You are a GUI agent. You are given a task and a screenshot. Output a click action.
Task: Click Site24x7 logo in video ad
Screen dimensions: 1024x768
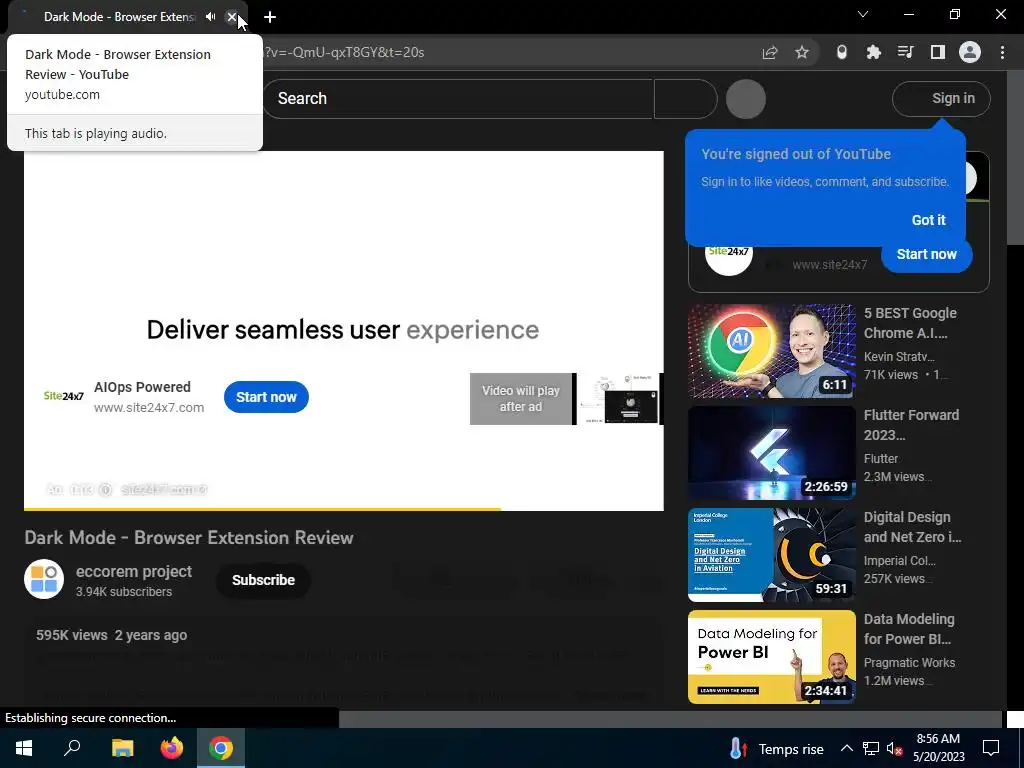63,396
